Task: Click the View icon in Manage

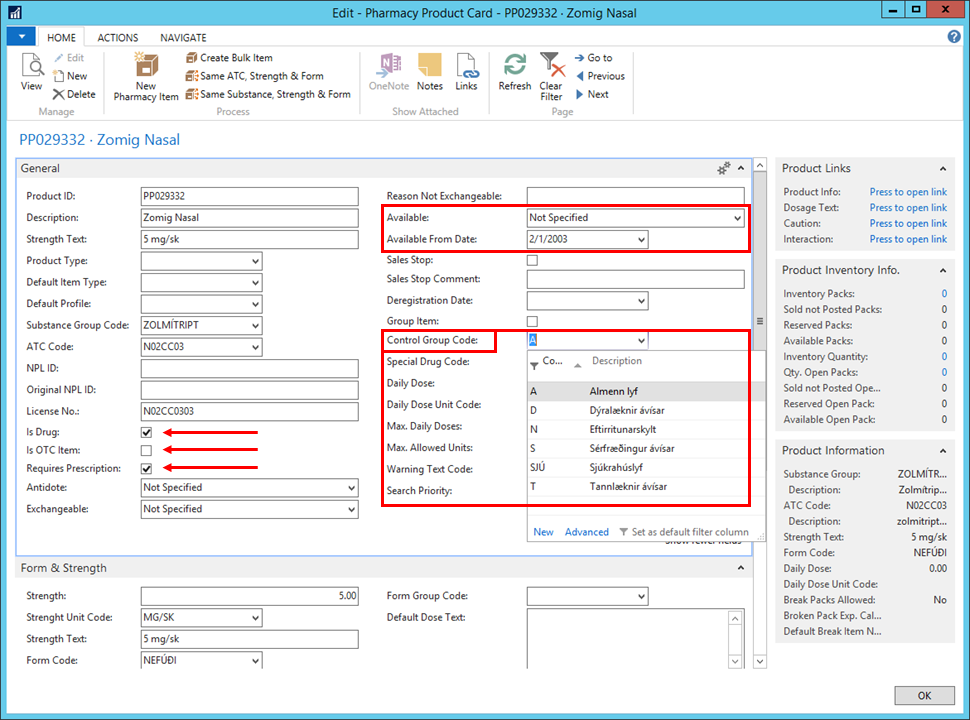Action: click(x=32, y=67)
